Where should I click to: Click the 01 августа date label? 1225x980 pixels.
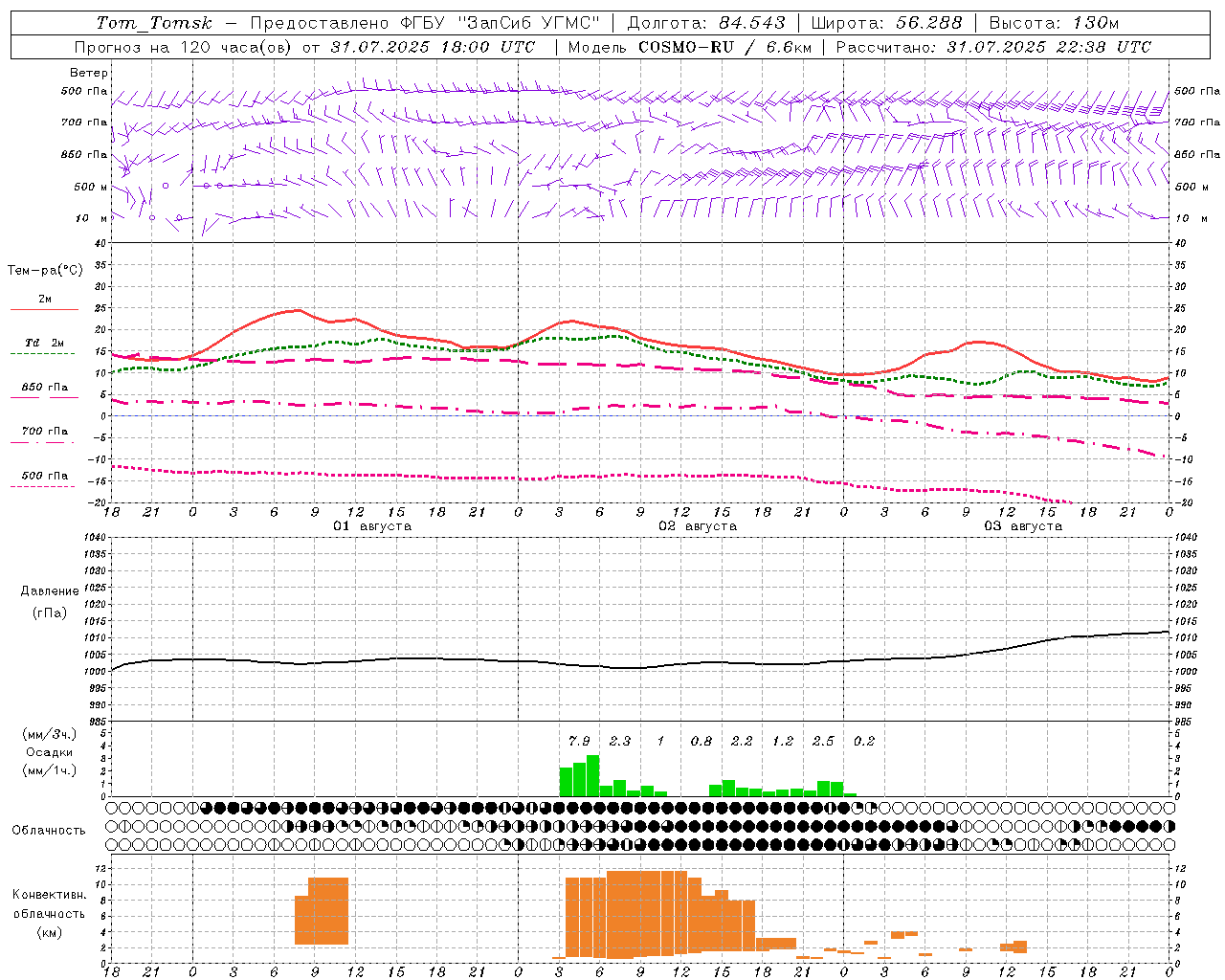[x=372, y=526]
